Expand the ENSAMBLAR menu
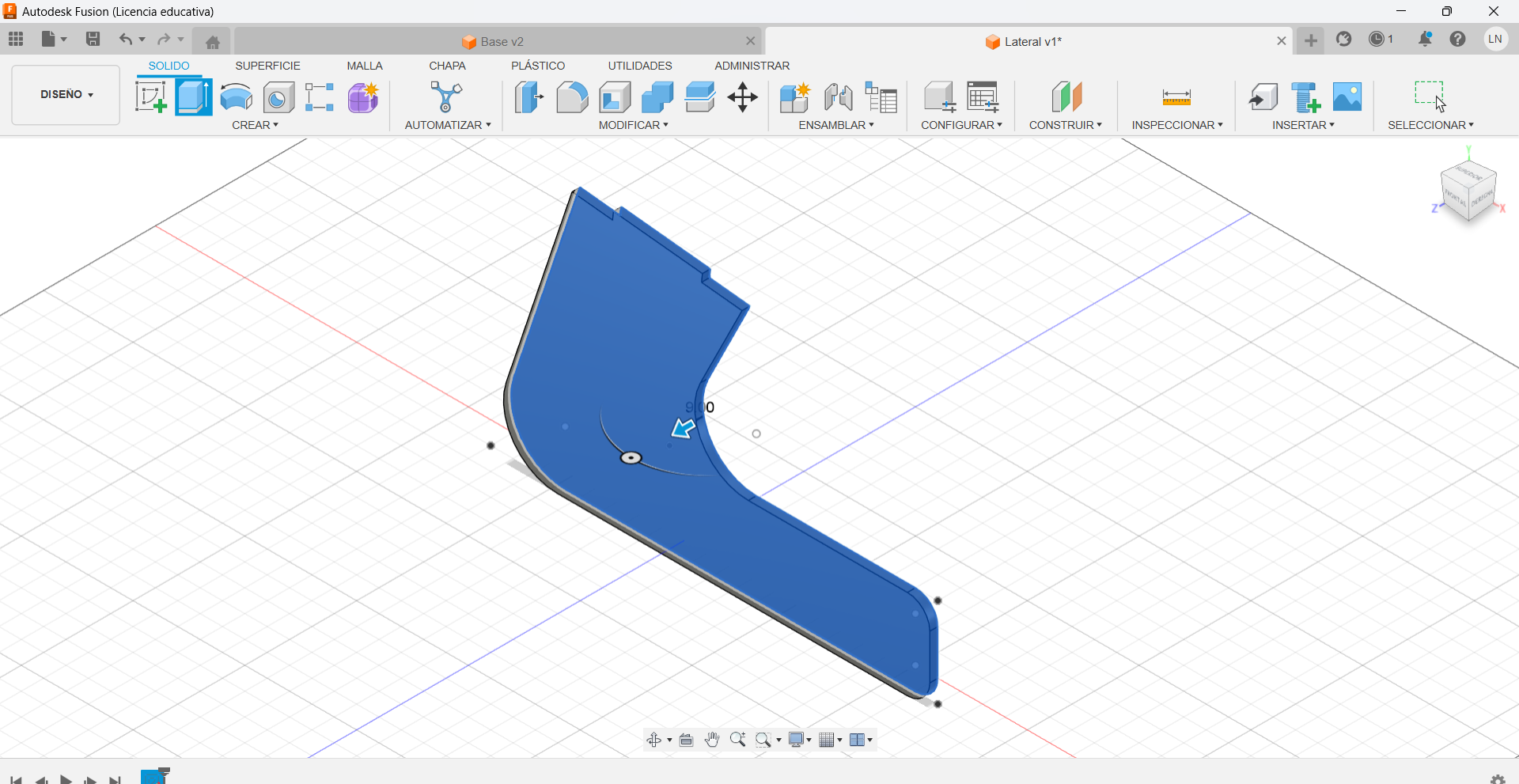 [x=836, y=125]
